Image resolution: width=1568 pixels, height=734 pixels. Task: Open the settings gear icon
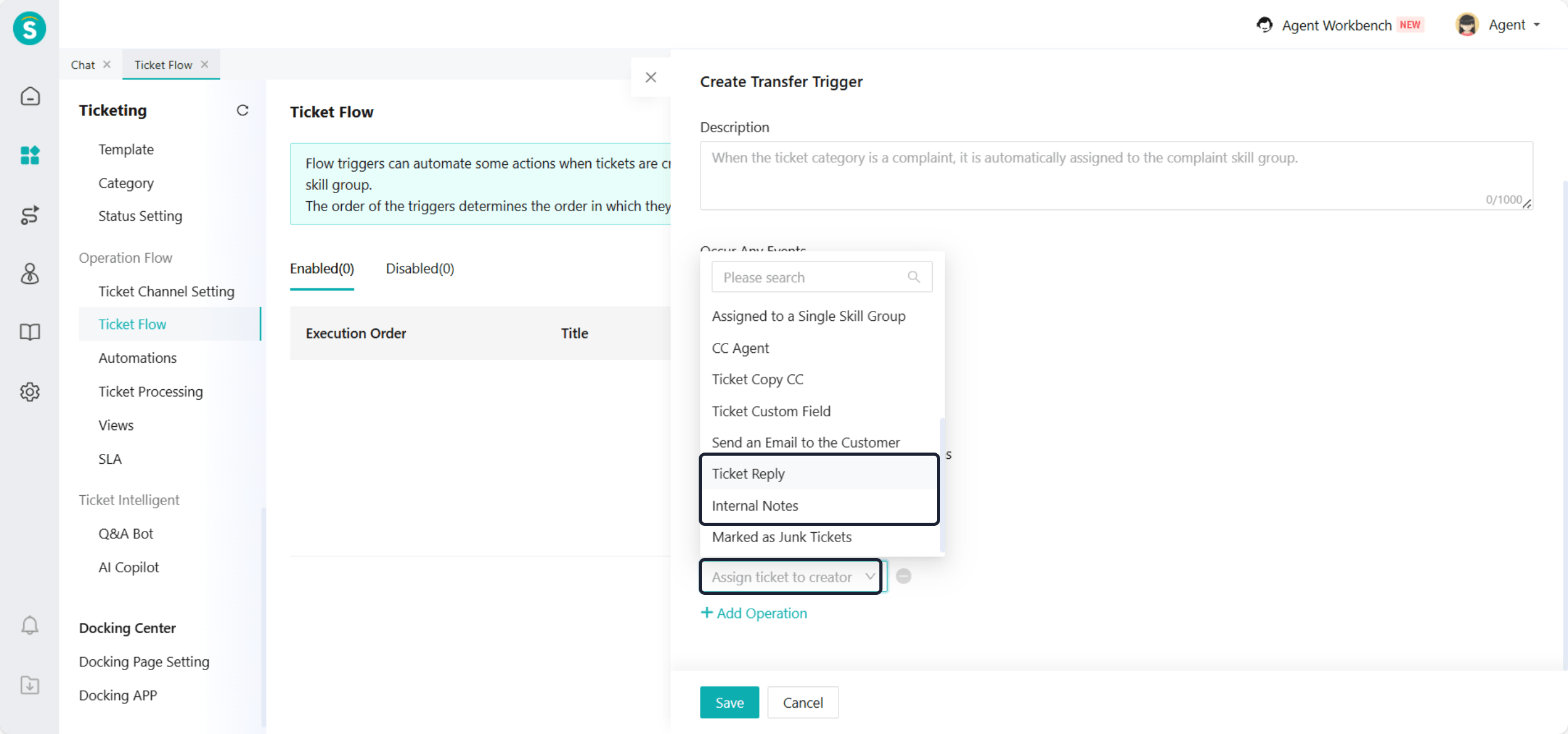(29, 392)
